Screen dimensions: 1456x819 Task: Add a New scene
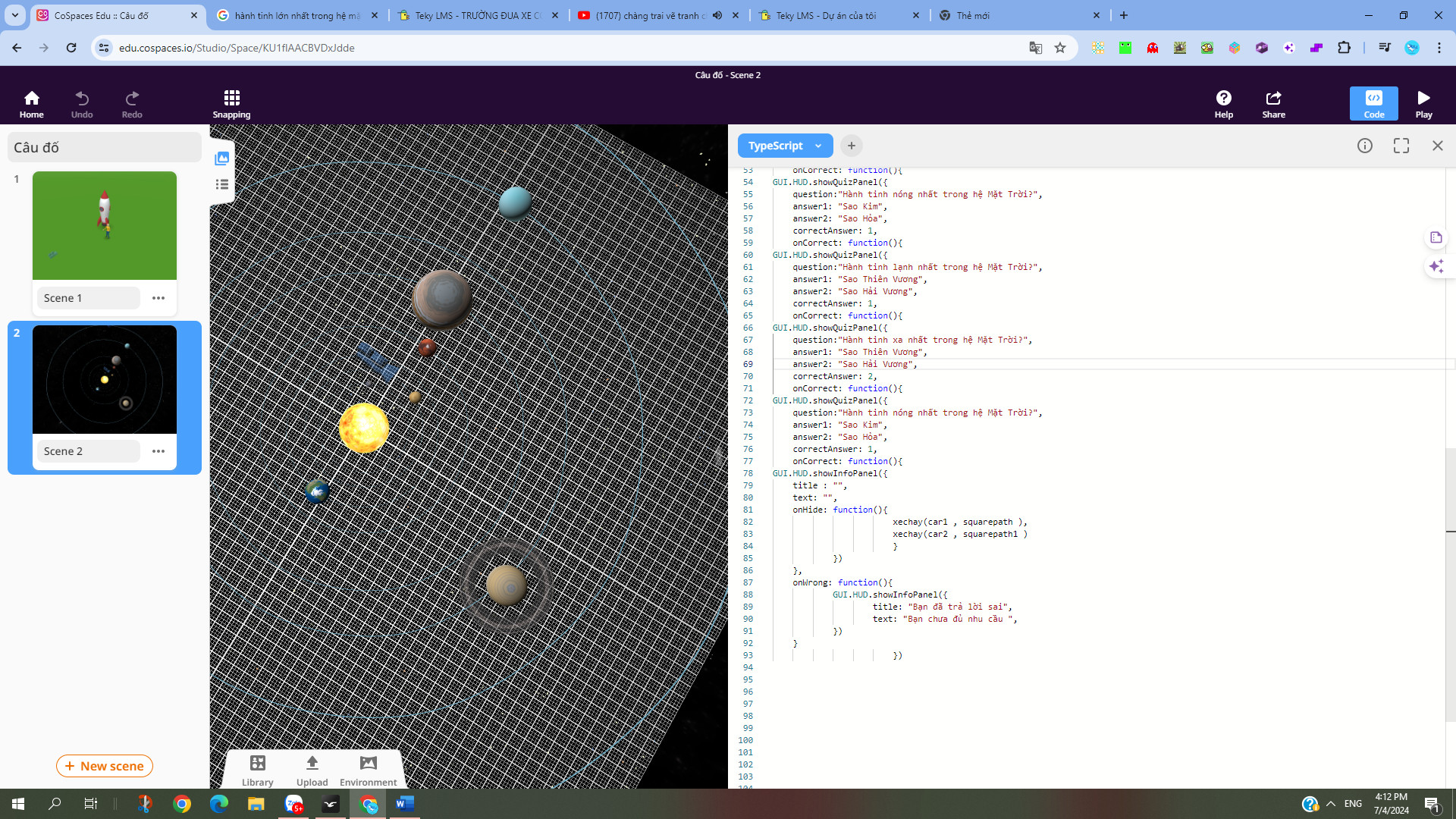click(x=105, y=766)
